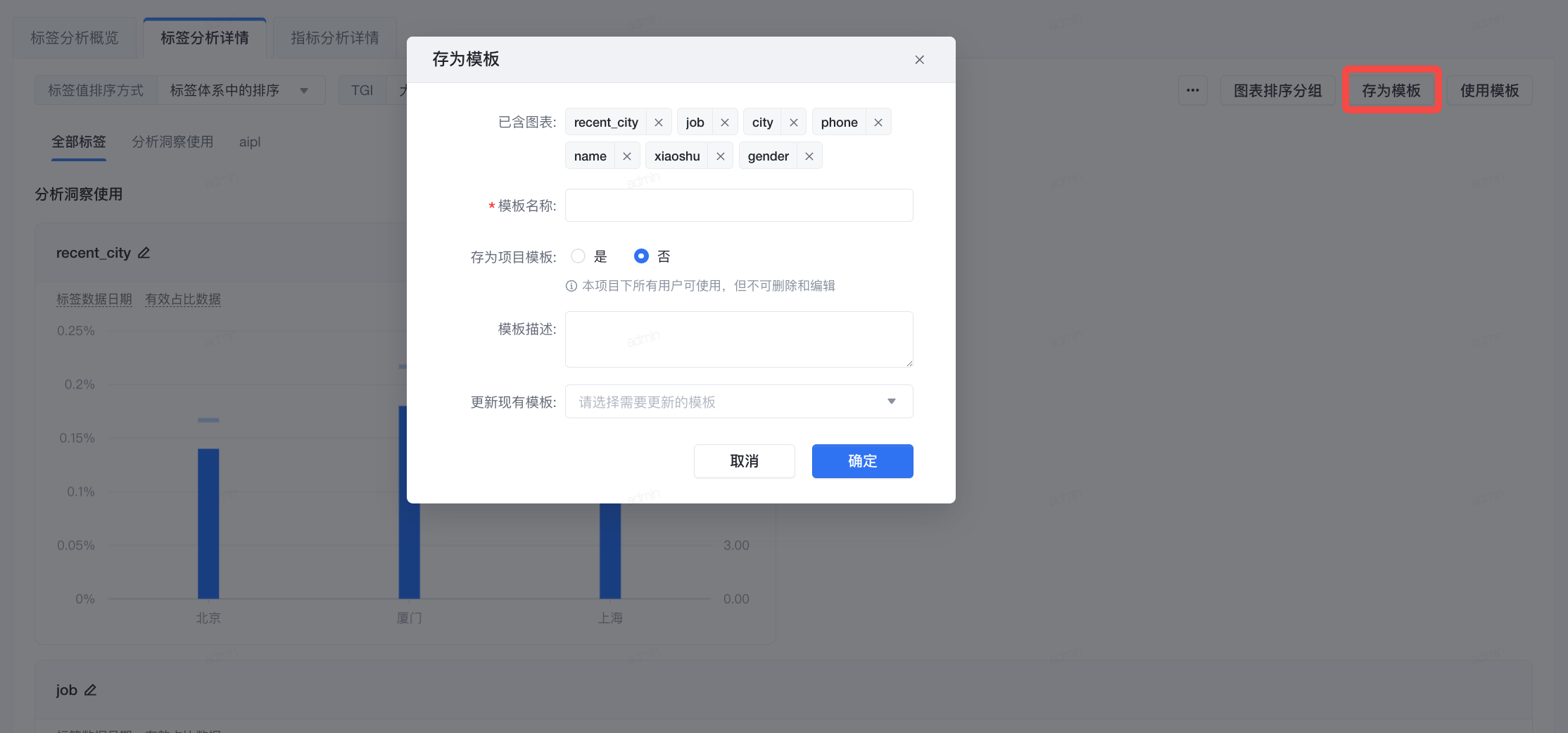The image size is (1568, 733).
Task: Remove the gender chart tag
Action: [x=809, y=156]
